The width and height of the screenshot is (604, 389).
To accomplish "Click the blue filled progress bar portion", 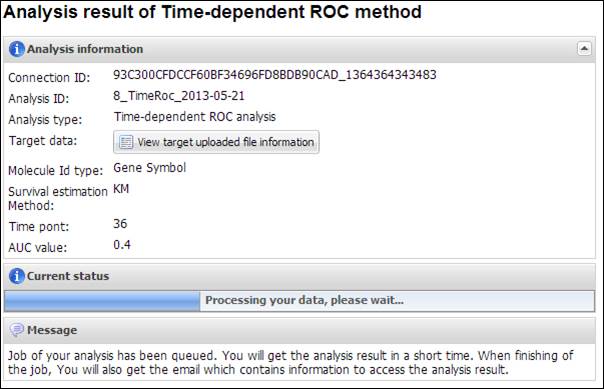I will coord(102,301).
